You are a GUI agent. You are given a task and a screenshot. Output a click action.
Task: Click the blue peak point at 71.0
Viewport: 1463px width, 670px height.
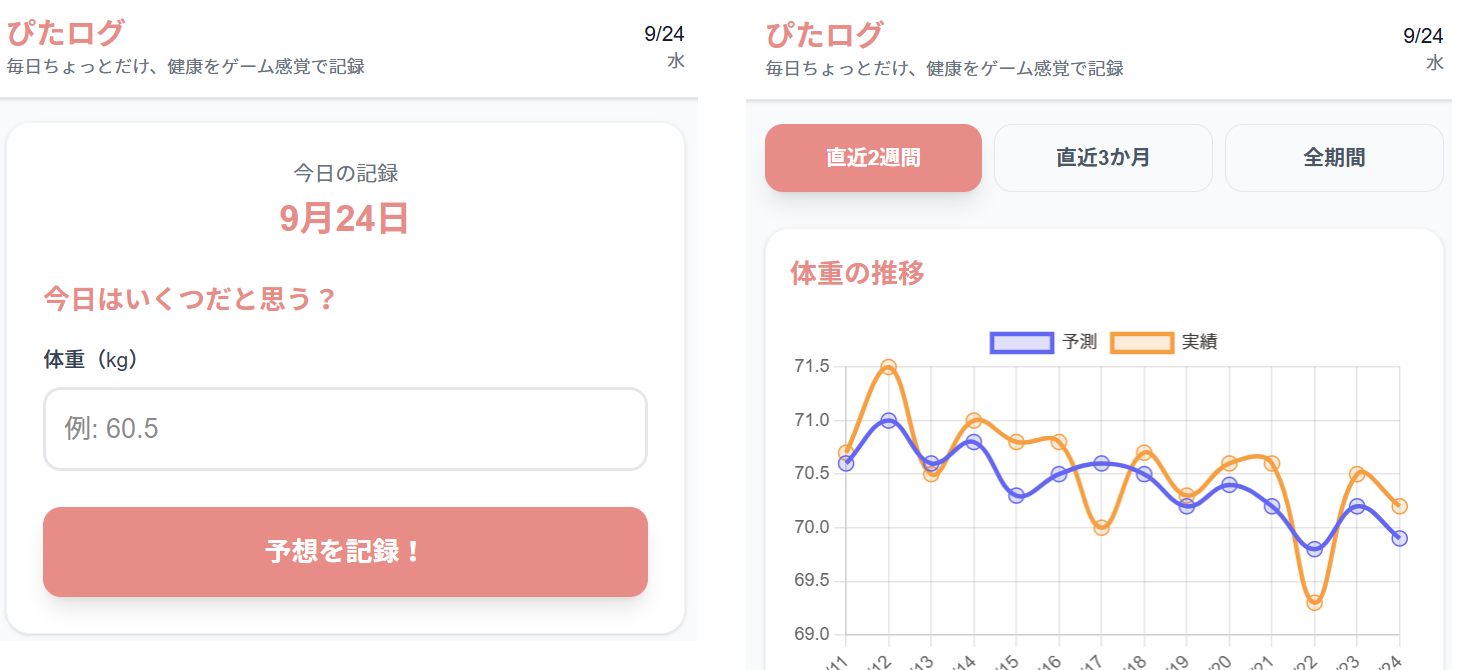click(888, 421)
